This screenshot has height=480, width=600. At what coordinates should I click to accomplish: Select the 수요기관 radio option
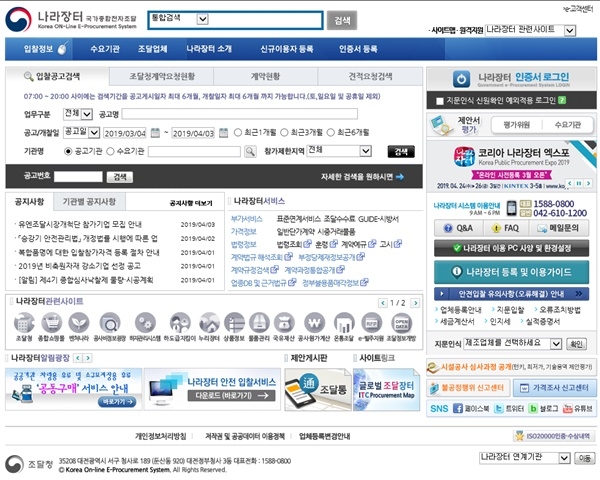click(x=110, y=152)
